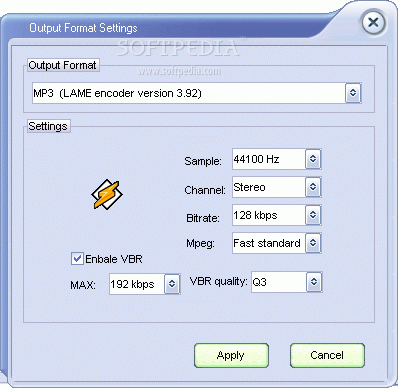Click the Apply button

pos(231,355)
